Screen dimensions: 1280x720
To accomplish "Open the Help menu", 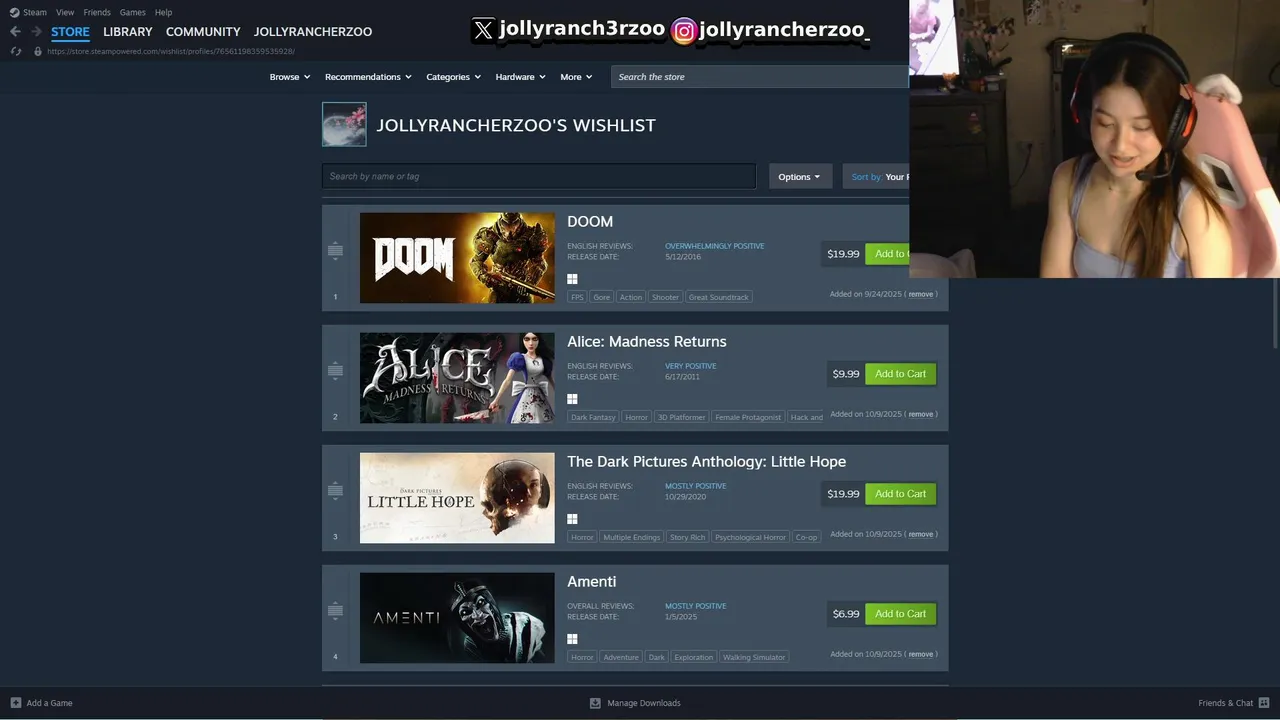I will 163,12.
